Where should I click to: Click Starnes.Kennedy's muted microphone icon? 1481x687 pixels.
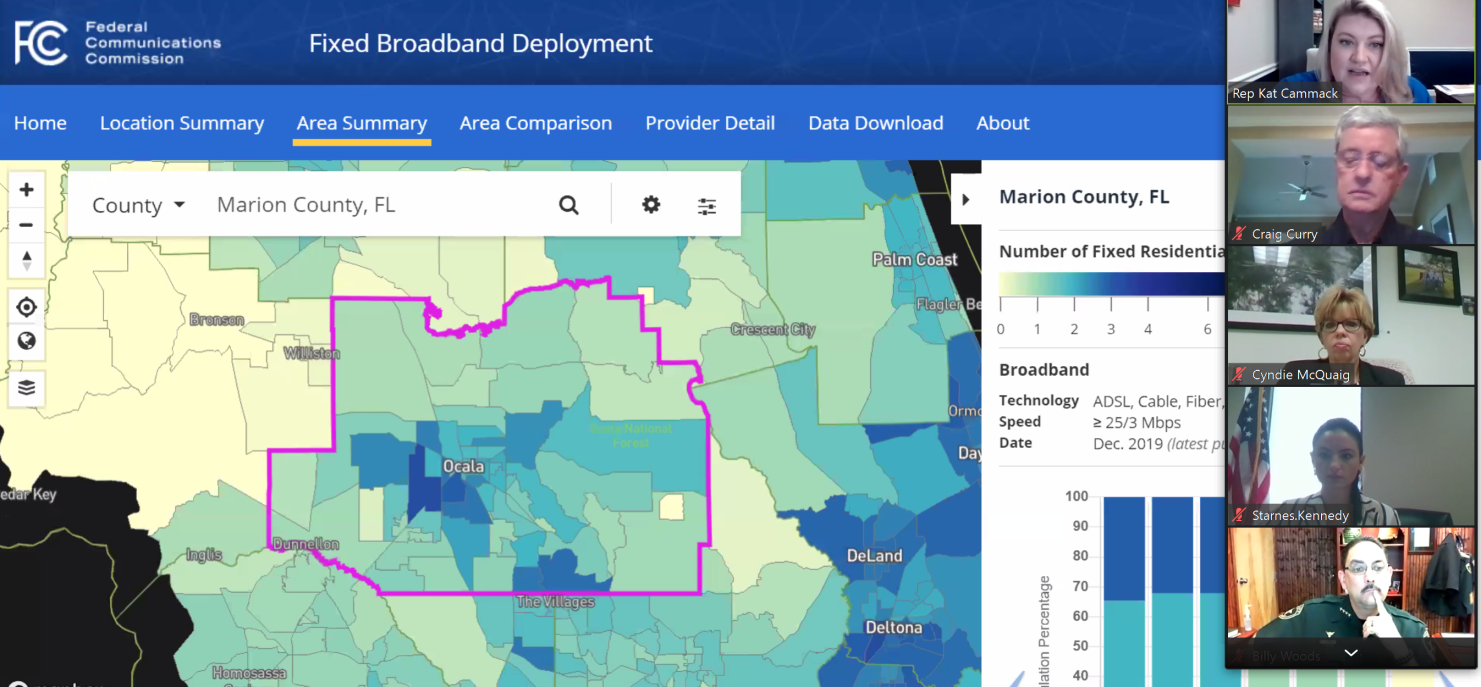coord(1239,516)
